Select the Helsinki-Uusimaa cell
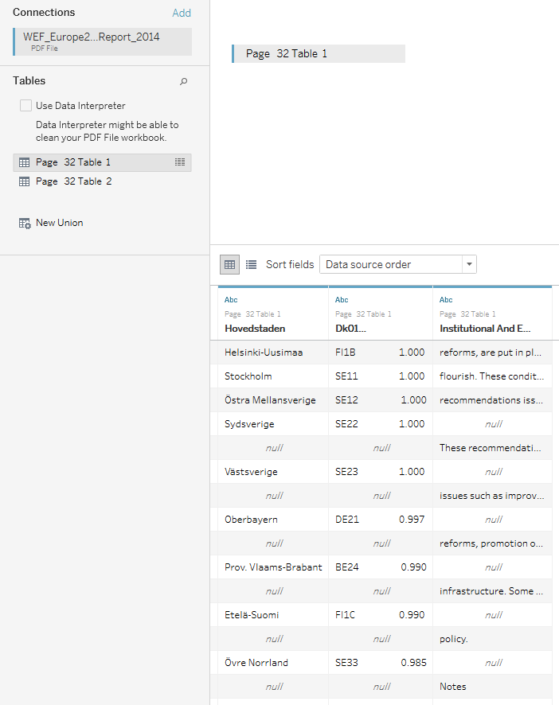Image resolution: width=559 pixels, height=705 pixels. click(269, 352)
